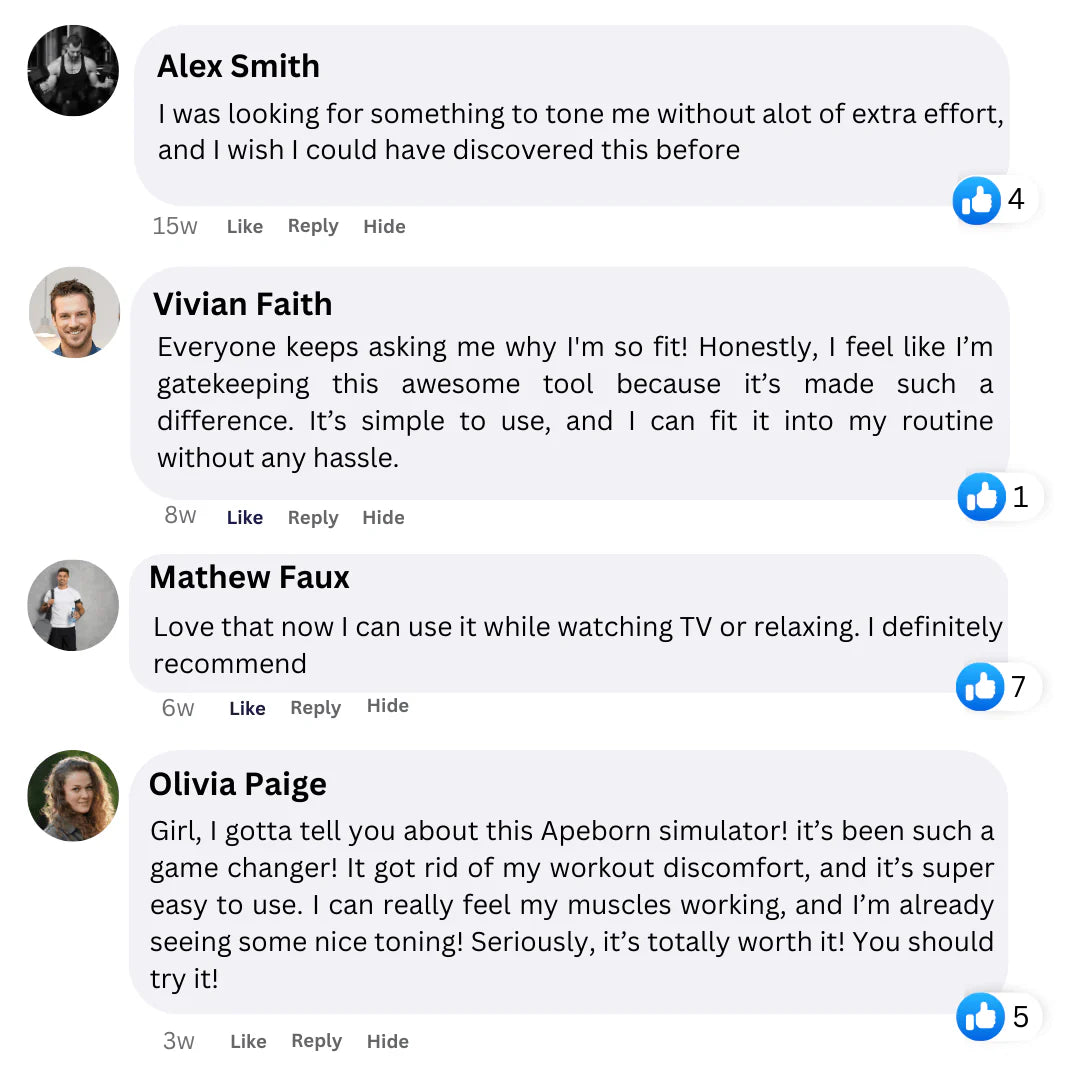Hide Mathew Faux's comment
Viewport: 1080px width, 1080px height.
click(x=387, y=706)
